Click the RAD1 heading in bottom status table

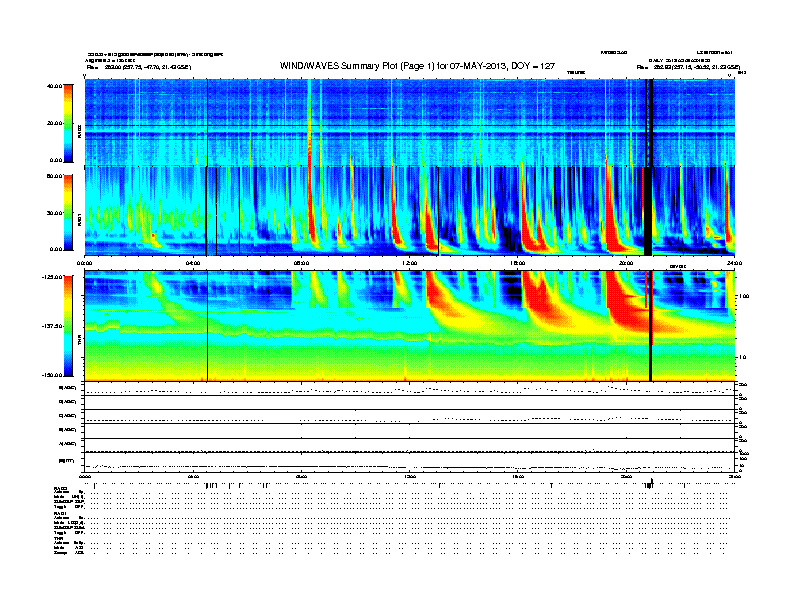[x=61, y=514]
